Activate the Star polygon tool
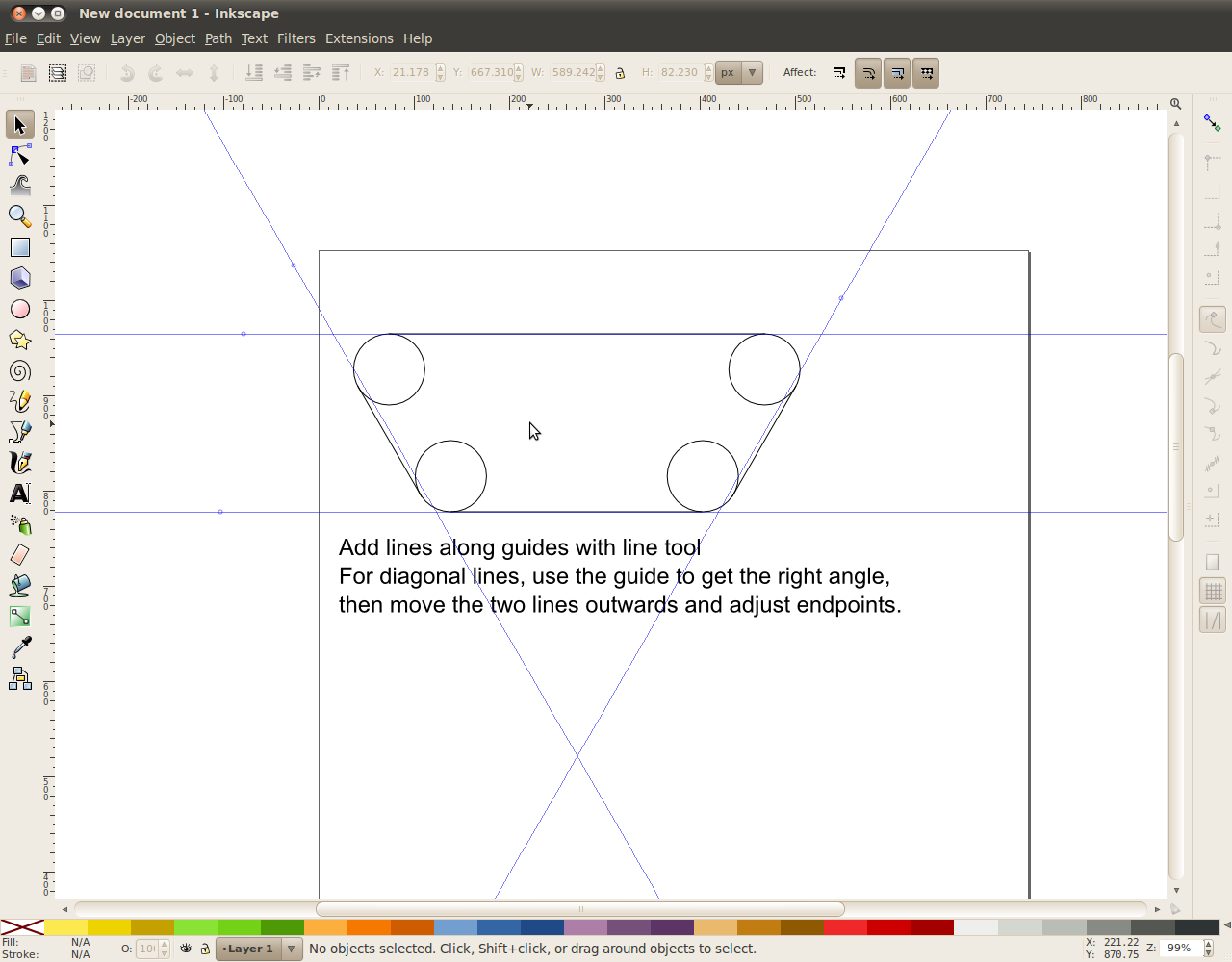The image size is (1232, 962). (20, 340)
